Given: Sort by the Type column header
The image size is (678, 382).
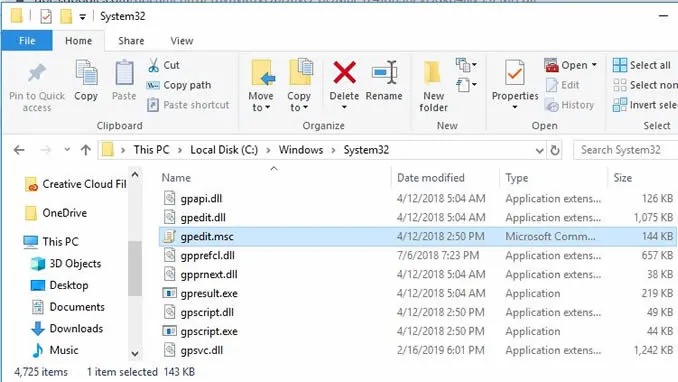Looking at the screenshot, I should tap(517, 178).
